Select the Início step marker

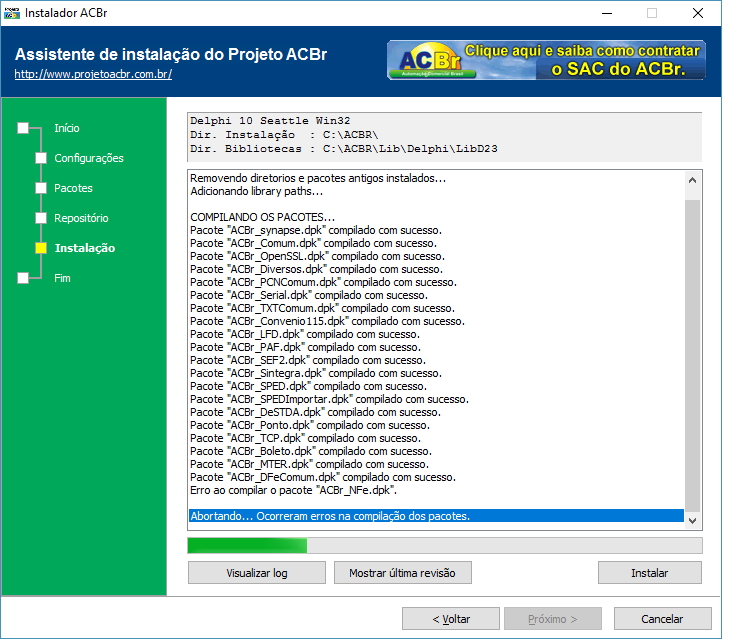click(23, 128)
